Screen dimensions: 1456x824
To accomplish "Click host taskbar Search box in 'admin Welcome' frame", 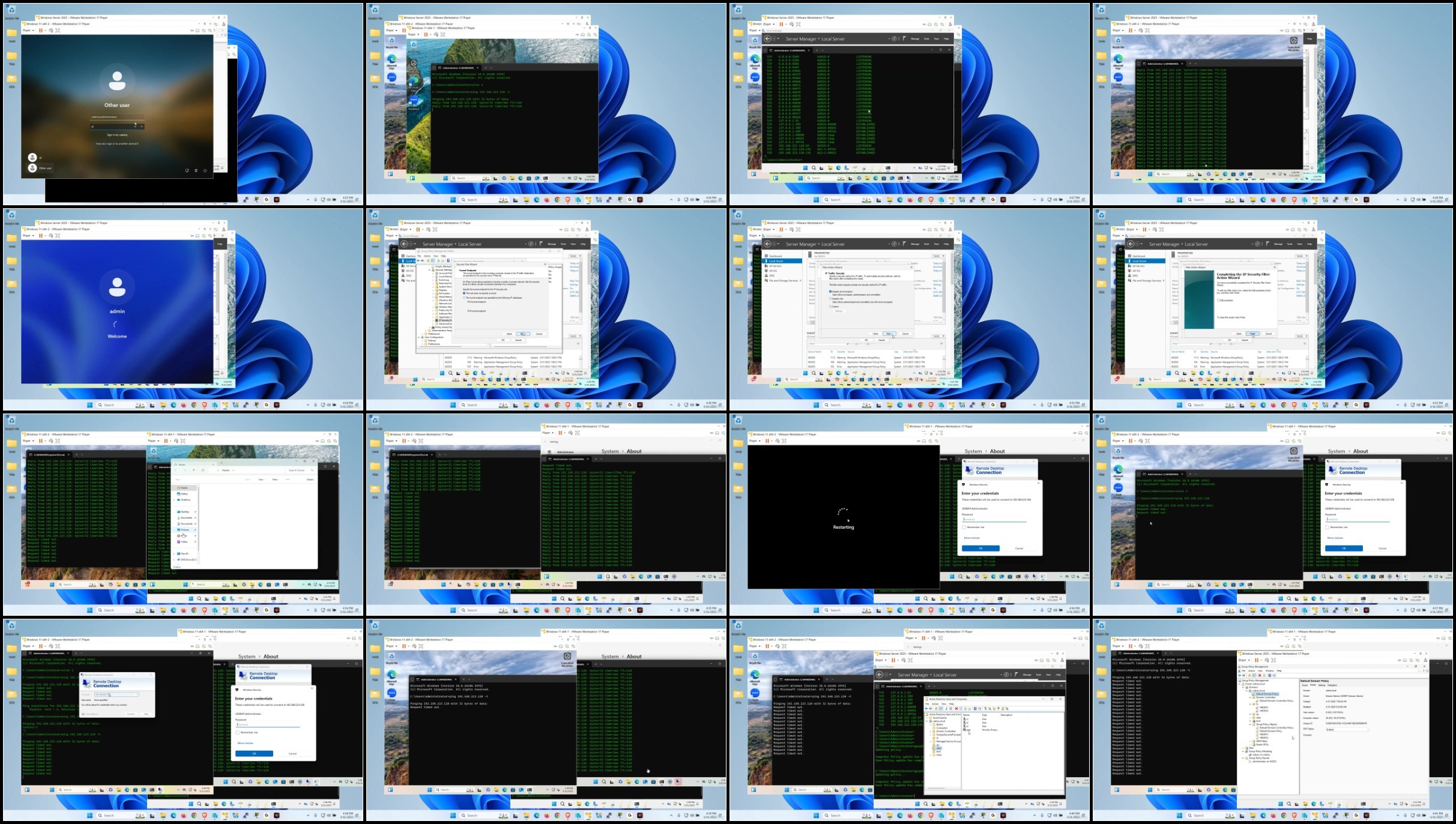I will (121, 404).
